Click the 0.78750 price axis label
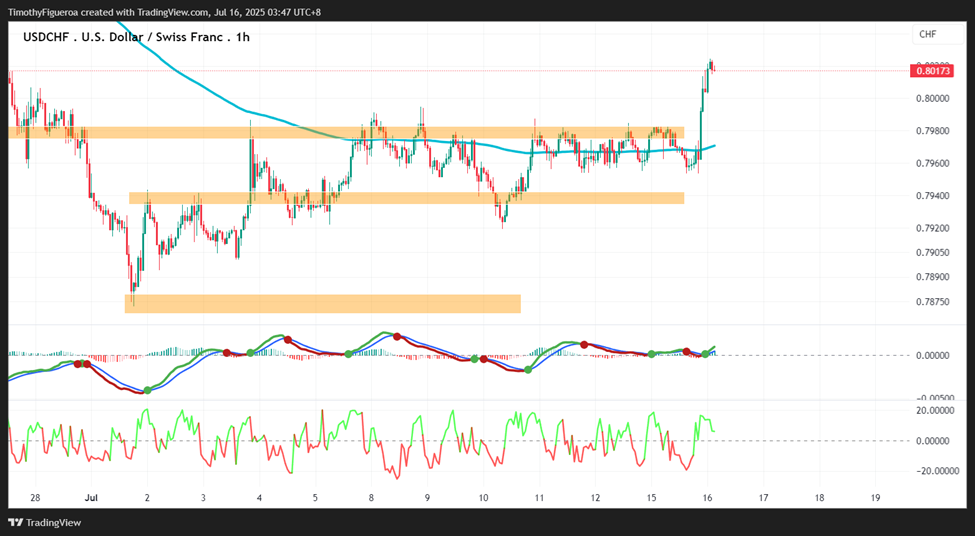This screenshot has width=975, height=536. [932, 302]
